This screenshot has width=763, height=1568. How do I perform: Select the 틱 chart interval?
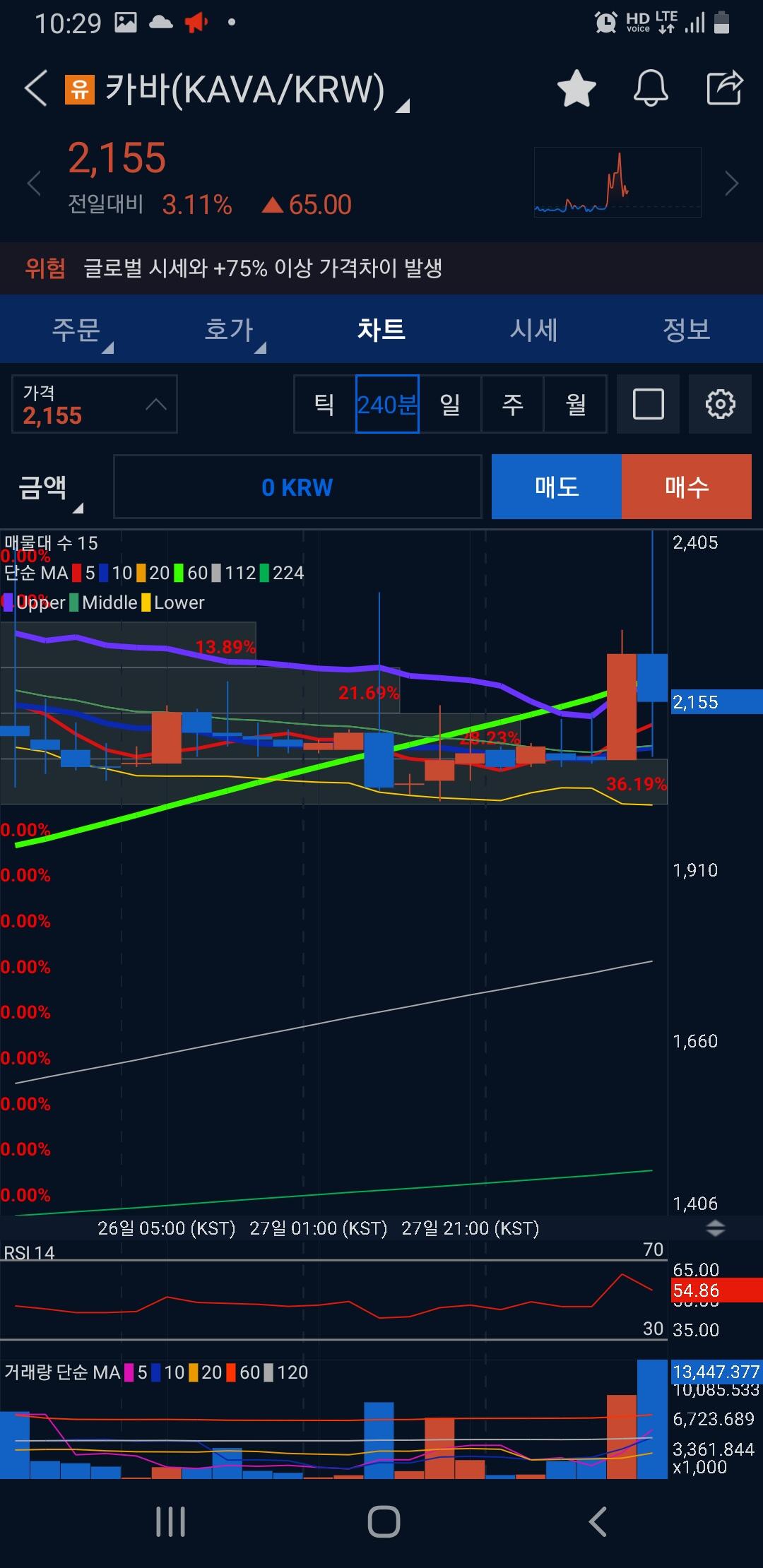click(x=324, y=404)
